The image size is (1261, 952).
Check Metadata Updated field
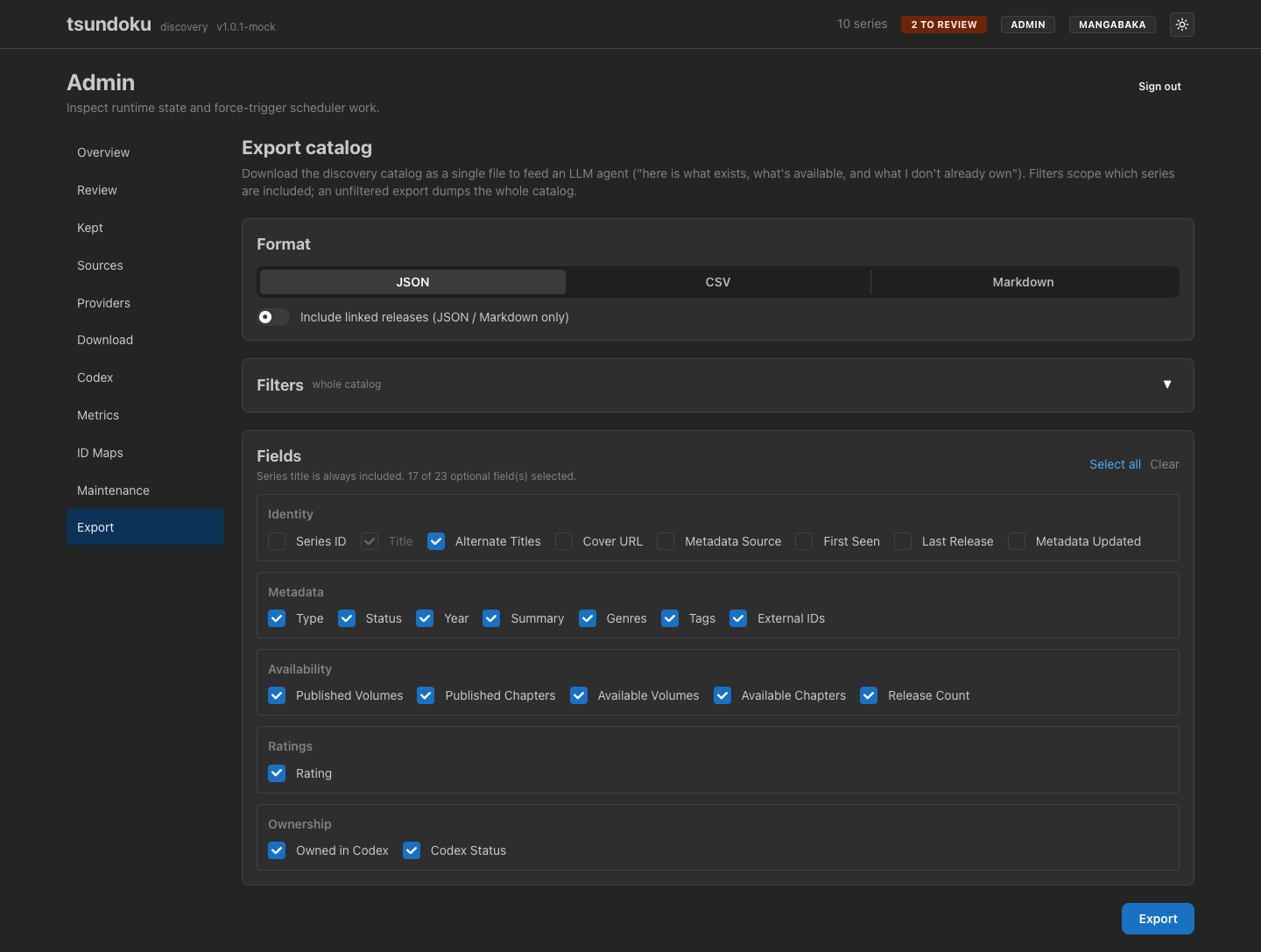point(1017,541)
